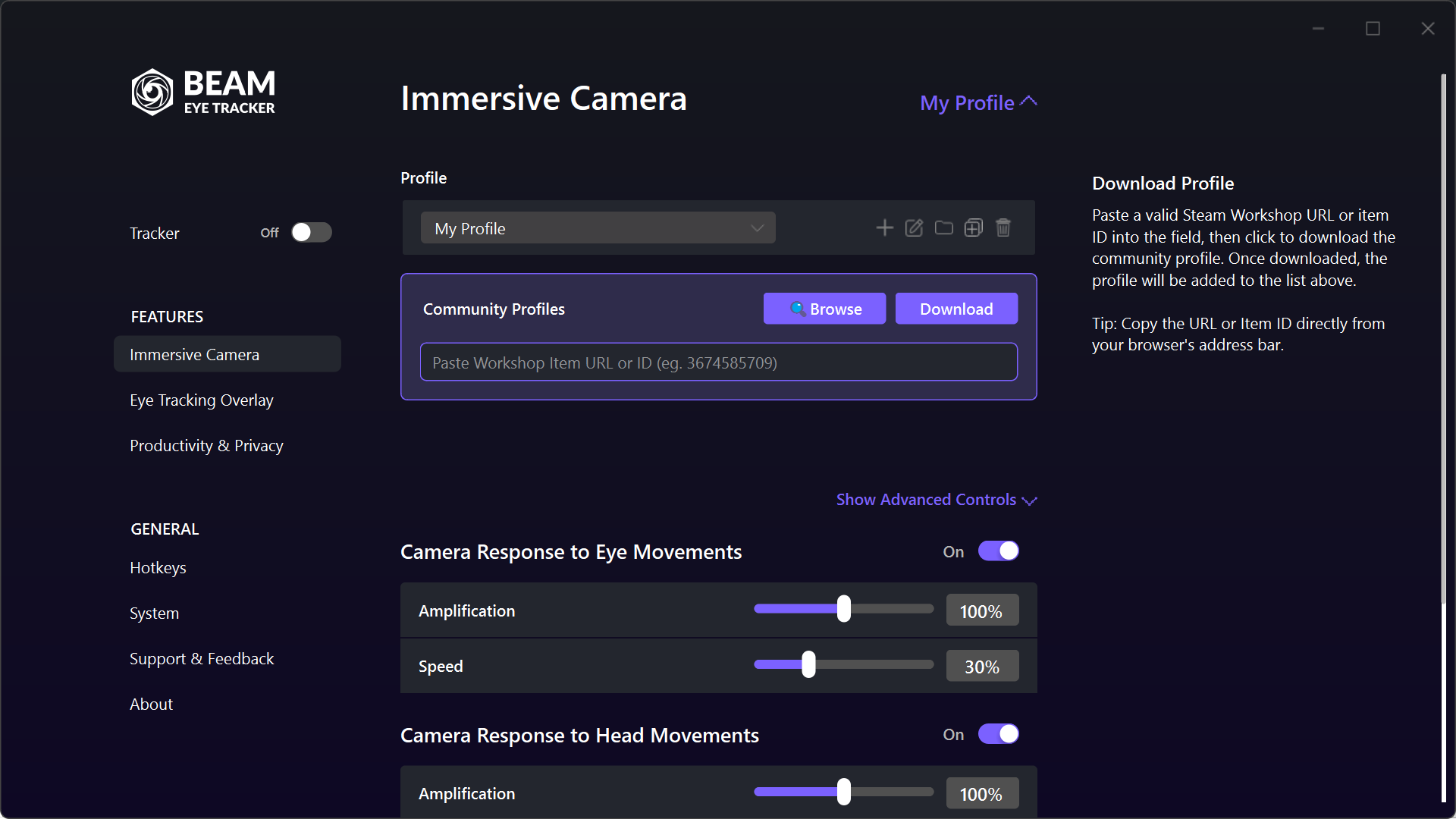The image size is (1456, 819).
Task: Click the eye Amplification 100% value box
Action: (x=982, y=611)
